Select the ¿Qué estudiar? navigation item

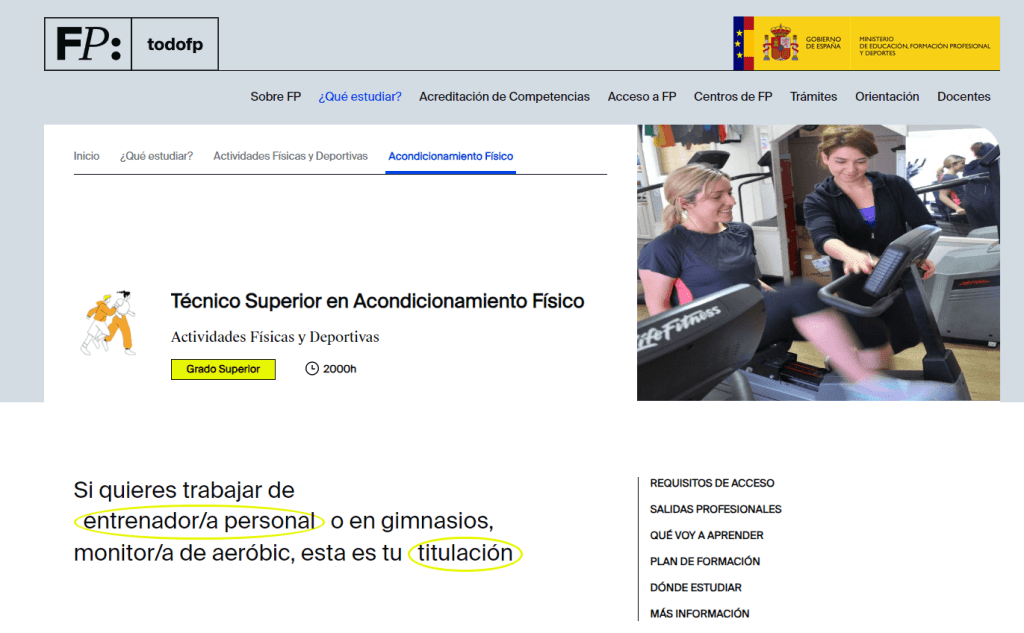[360, 97]
